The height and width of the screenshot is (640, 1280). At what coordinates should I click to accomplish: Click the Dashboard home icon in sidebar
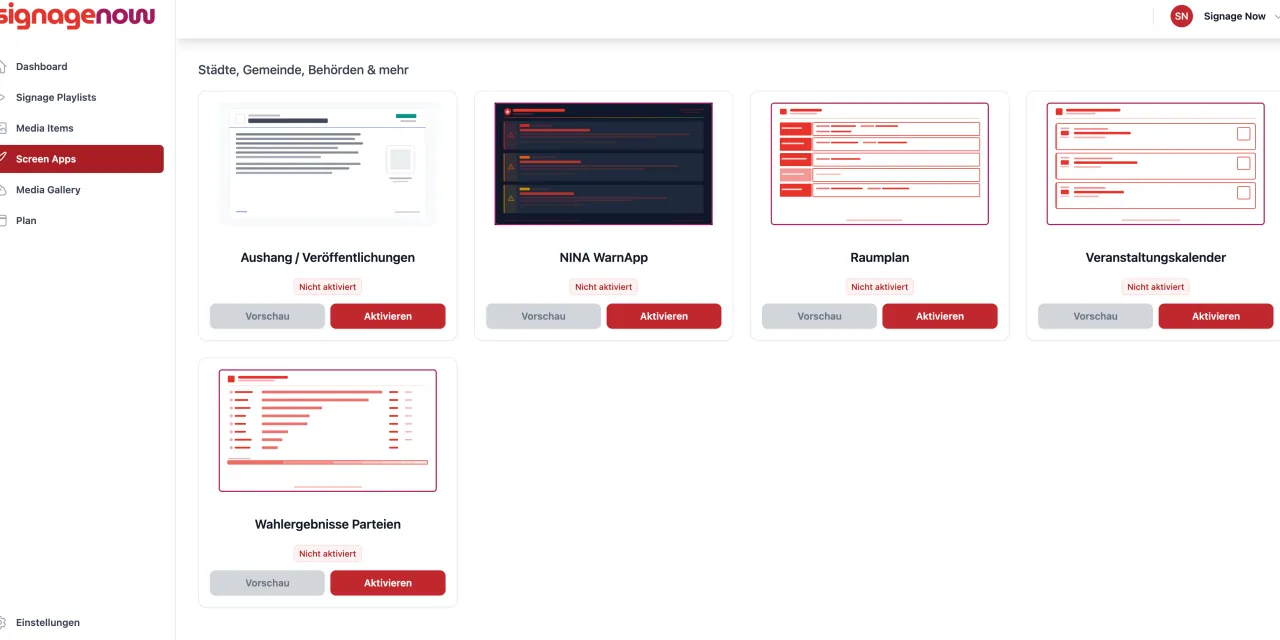coord(3,66)
